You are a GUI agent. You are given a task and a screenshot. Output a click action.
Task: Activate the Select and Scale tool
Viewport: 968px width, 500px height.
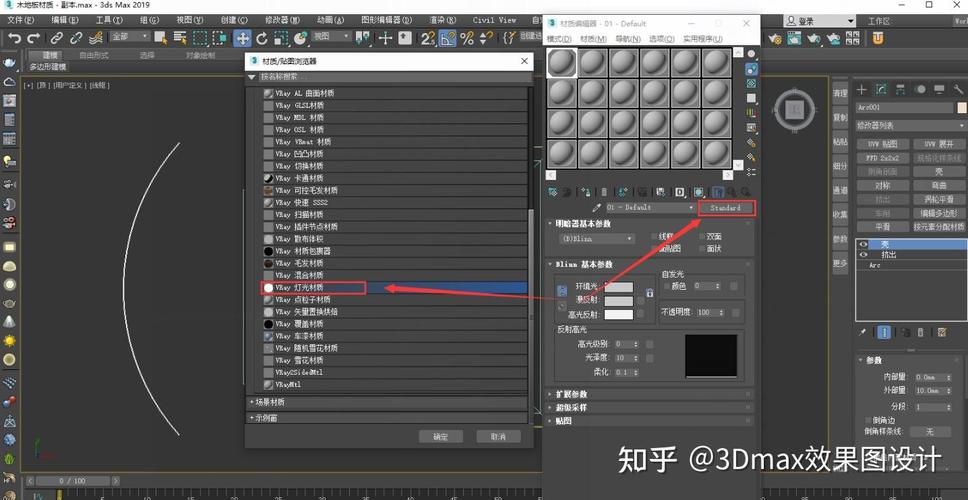[x=281, y=38]
